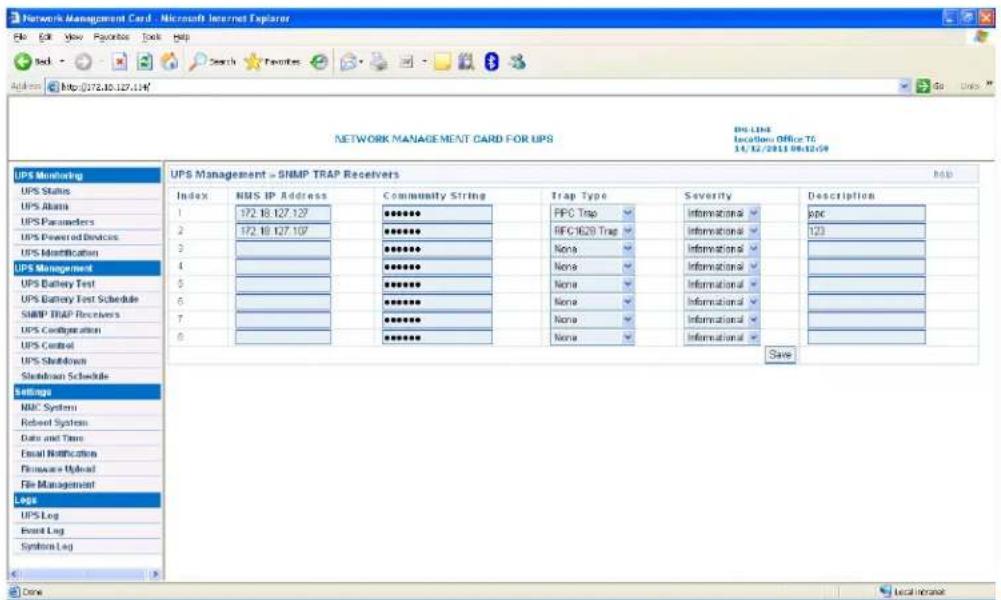Viewport: 1001px width, 600px height.
Task: Open Severity dropdown in row 2
Action: [721, 231]
